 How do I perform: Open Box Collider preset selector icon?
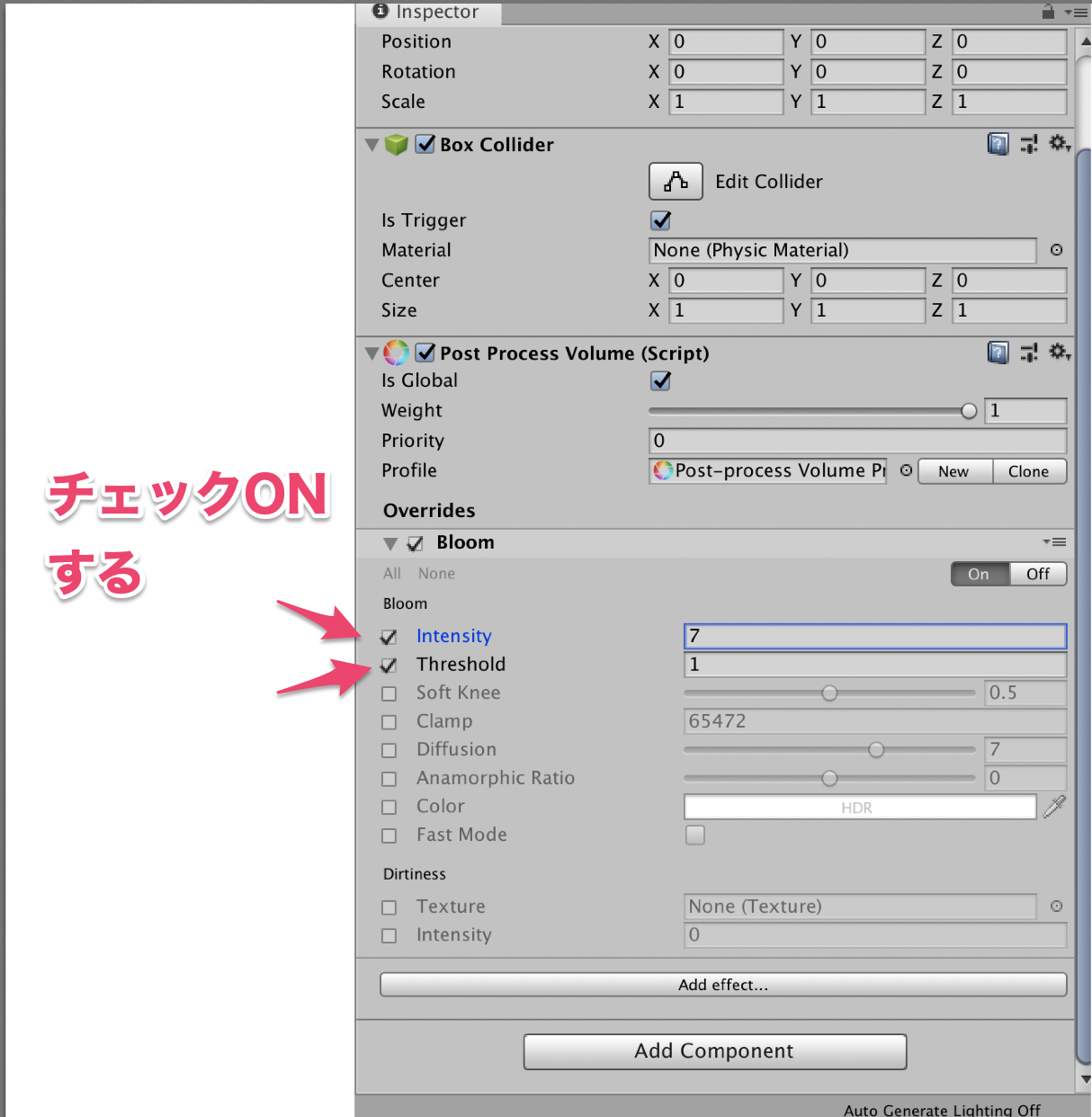point(1029,144)
